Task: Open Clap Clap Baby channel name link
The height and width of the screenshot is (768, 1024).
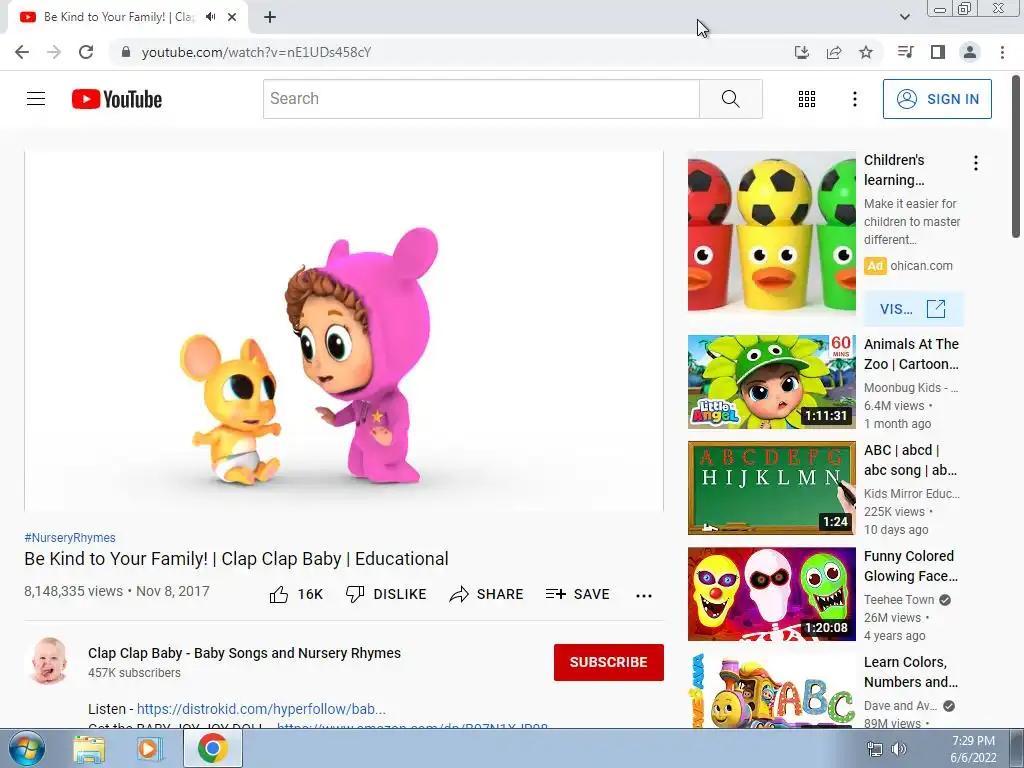Action: pos(244,653)
